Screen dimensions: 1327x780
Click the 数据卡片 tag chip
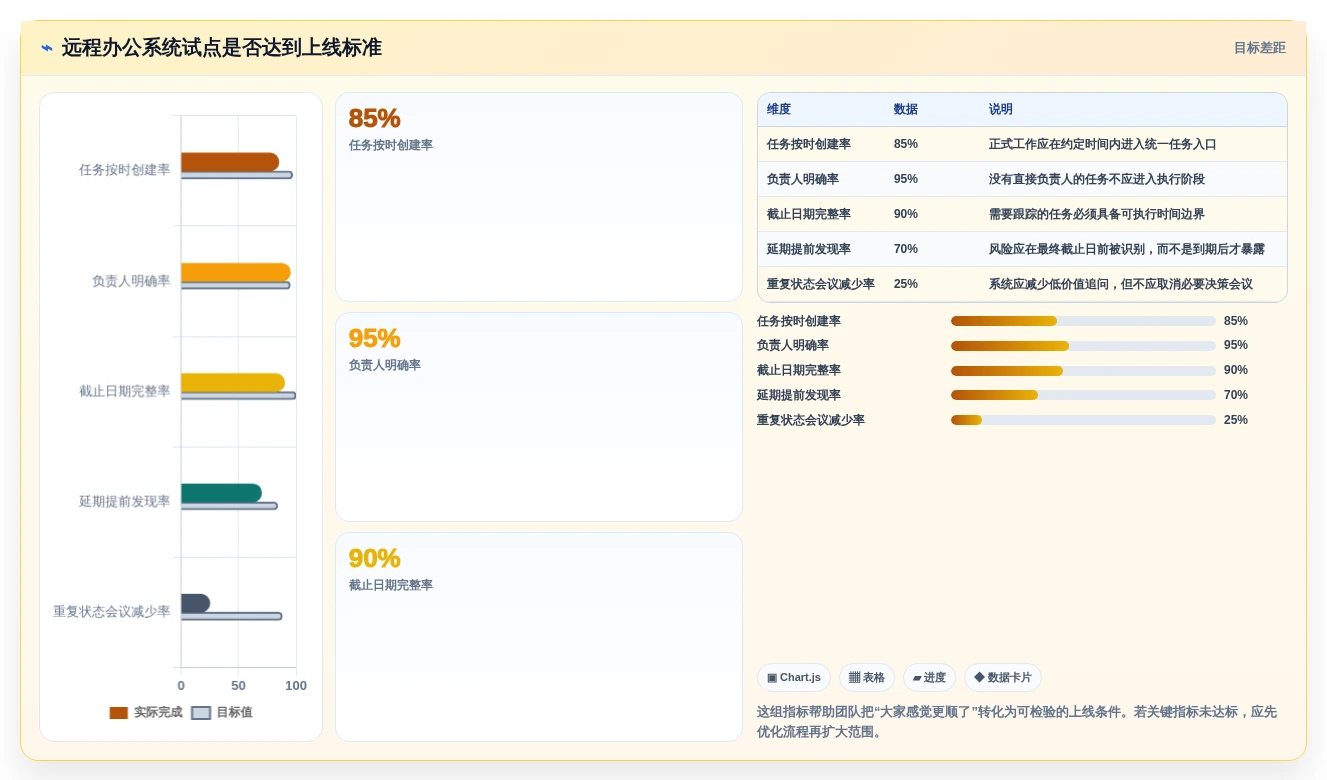pyautogui.click(x=1003, y=677)
